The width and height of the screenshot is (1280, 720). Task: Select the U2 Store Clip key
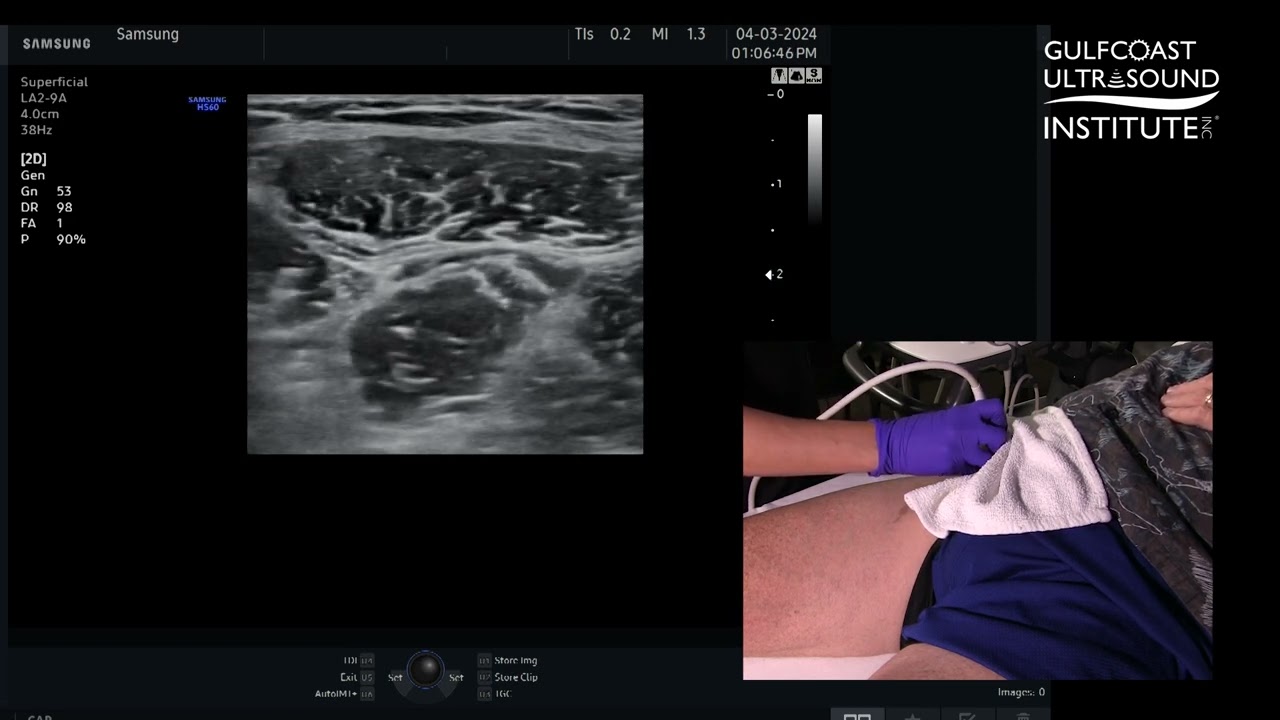[507, 677]
